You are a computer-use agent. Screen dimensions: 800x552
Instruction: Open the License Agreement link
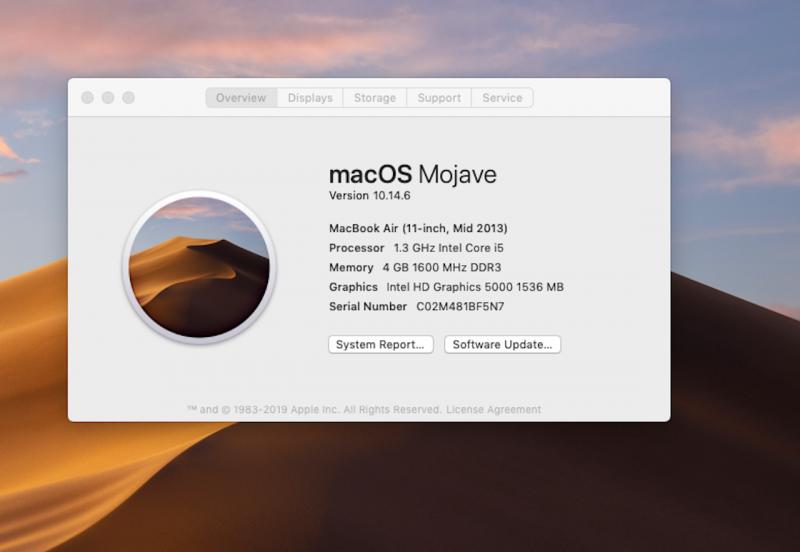[x=493, y=409]
